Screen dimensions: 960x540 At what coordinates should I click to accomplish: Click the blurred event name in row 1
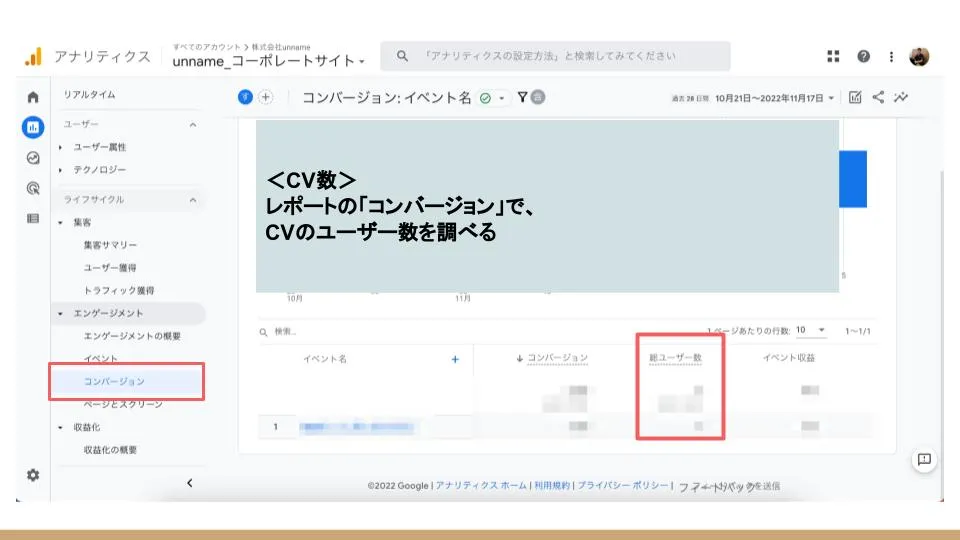(x=357, y=427)
